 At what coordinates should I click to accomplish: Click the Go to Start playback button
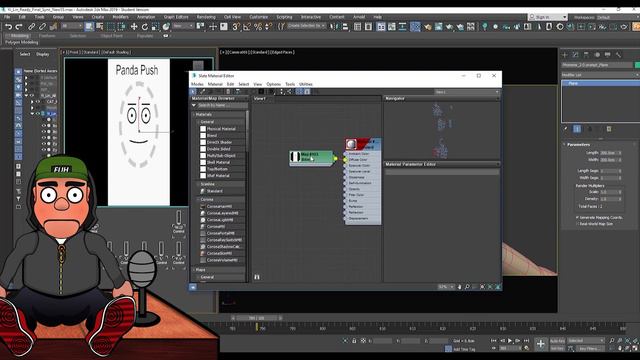[493, 340]
